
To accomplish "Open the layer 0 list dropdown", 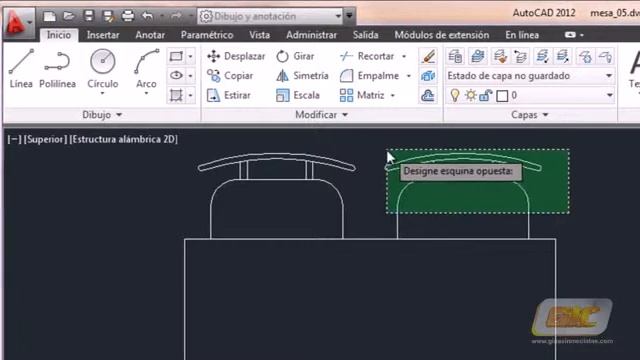I will pos(609,96).
